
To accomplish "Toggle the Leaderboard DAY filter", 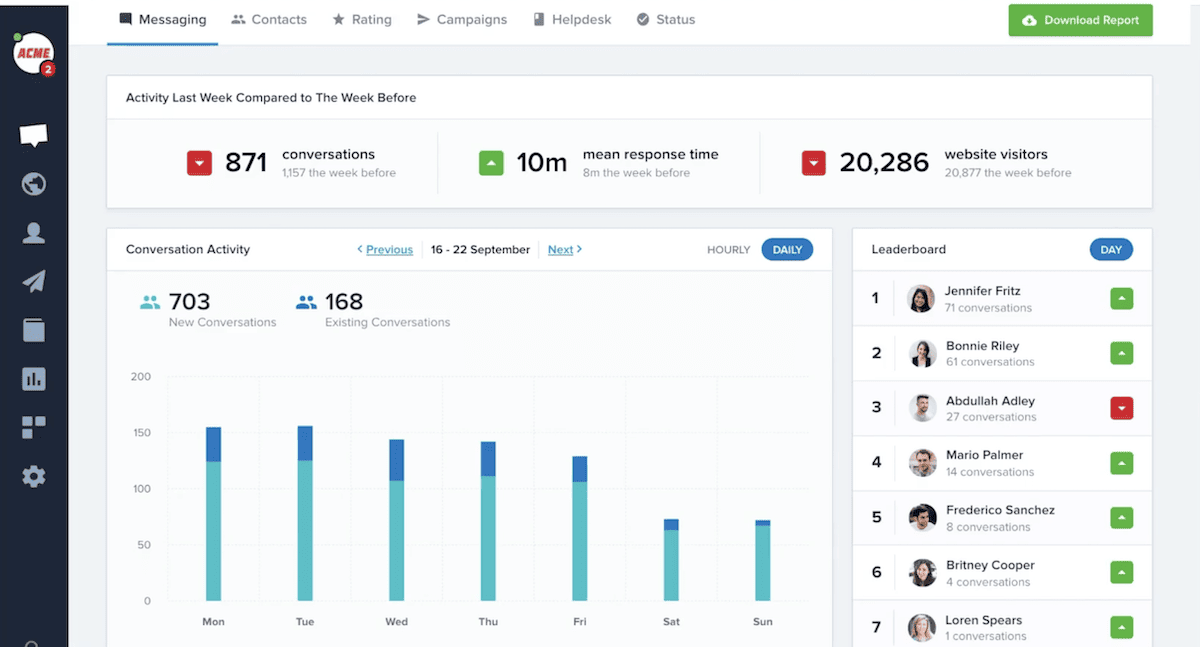I will [x=1111, y=250].
